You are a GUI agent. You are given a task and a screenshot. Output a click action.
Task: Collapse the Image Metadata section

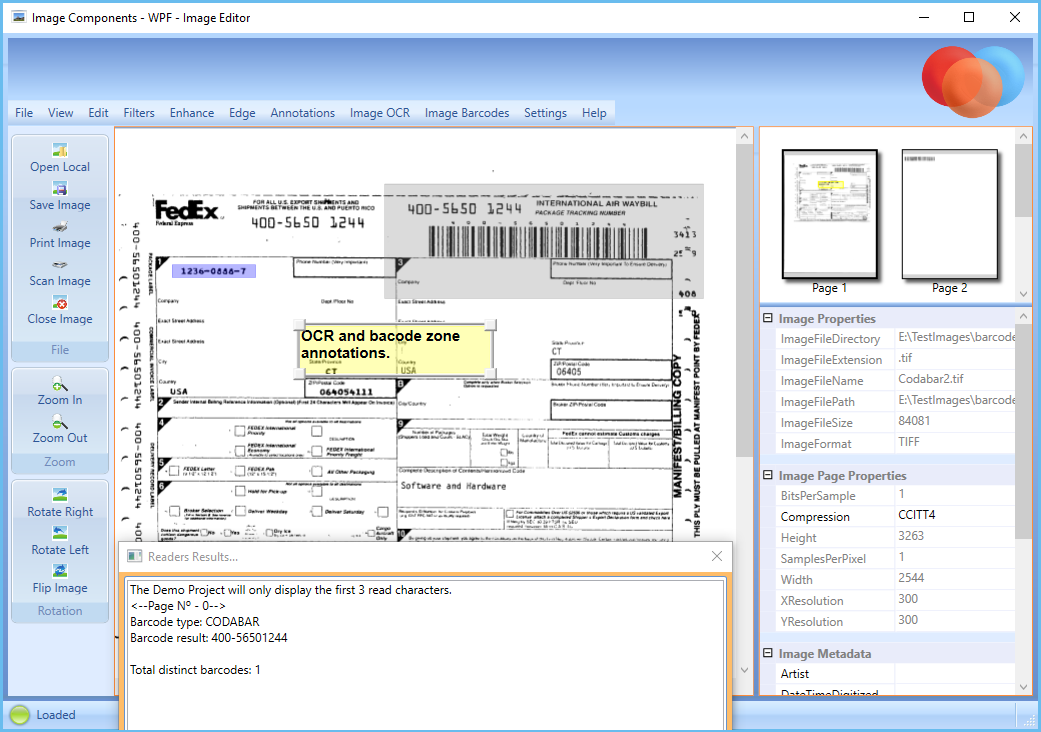click(767, 653)
